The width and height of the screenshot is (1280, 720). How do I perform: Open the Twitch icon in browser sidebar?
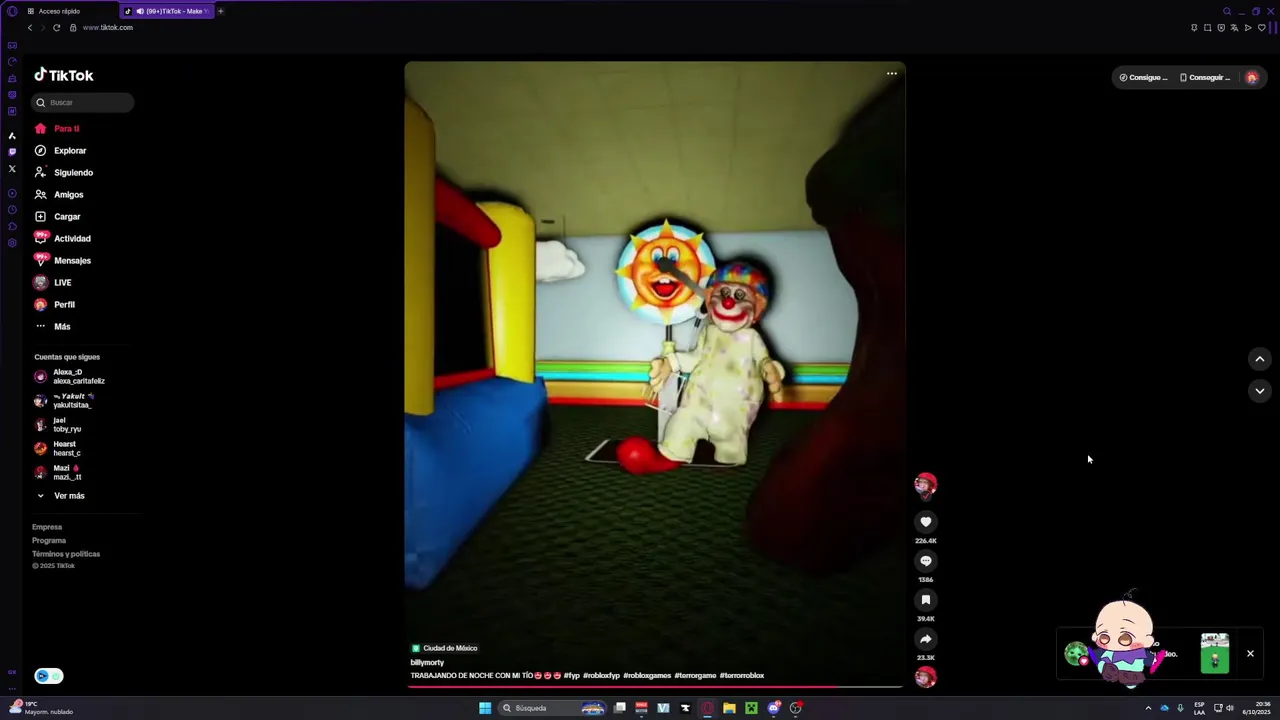pos(12,152)
